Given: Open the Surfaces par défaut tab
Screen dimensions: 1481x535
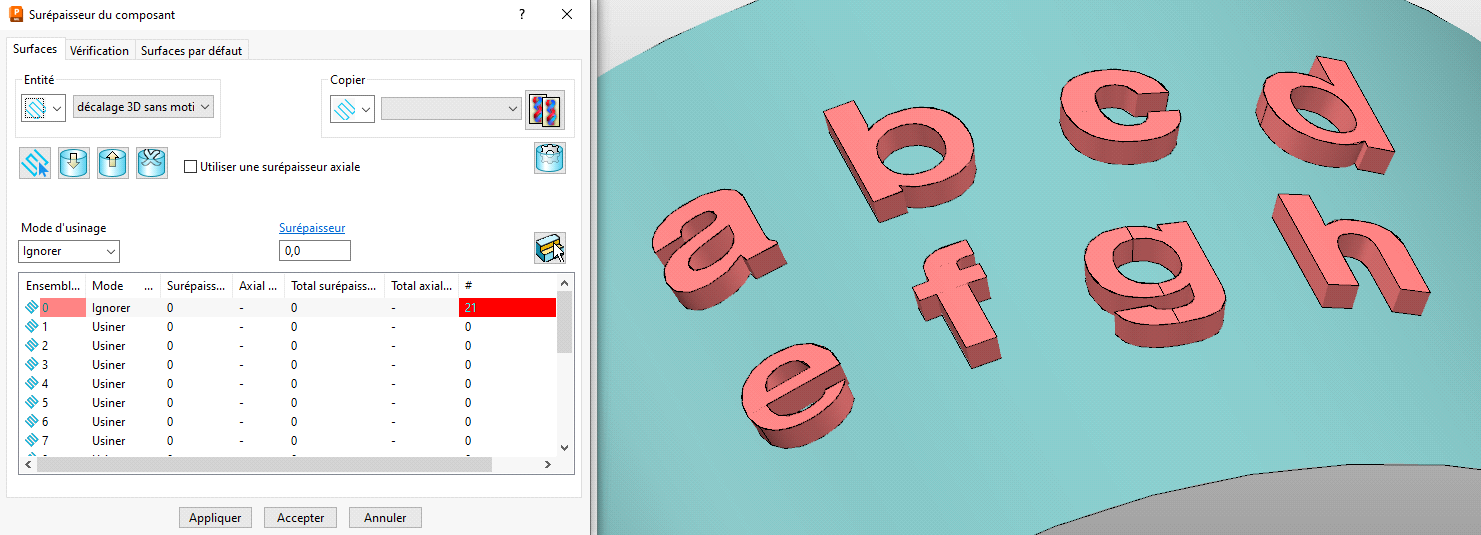Looking at the screenshot, I should point(191,51).
